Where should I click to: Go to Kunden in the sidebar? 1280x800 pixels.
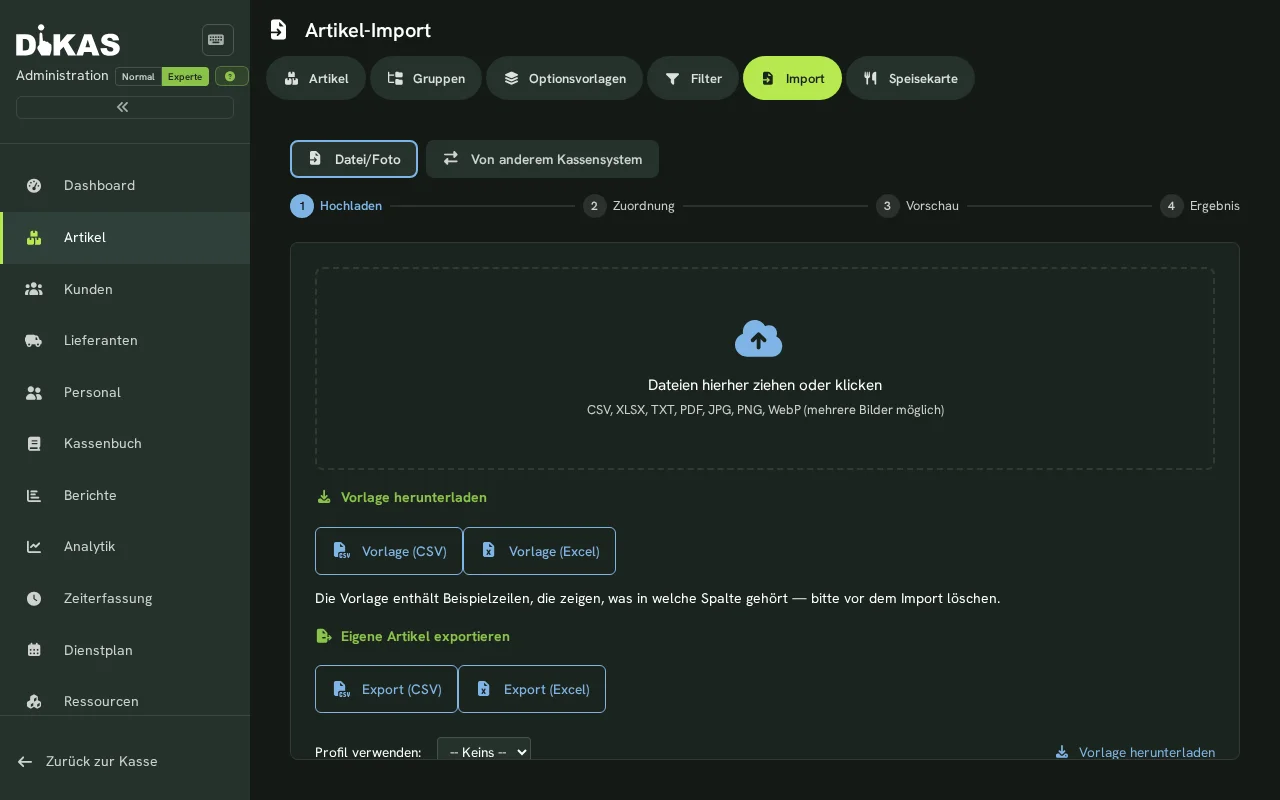(125, 289)
